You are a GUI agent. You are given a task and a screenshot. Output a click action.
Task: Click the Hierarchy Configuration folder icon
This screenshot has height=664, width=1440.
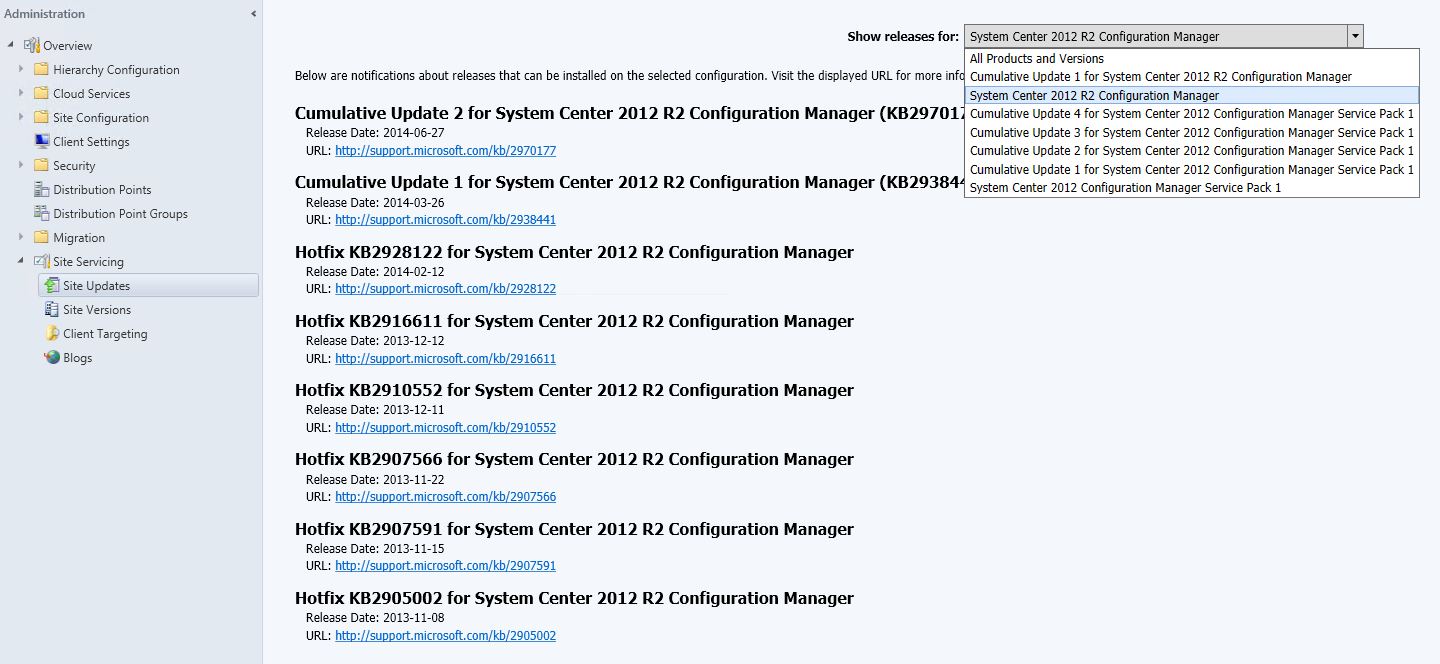click(41, 69)
